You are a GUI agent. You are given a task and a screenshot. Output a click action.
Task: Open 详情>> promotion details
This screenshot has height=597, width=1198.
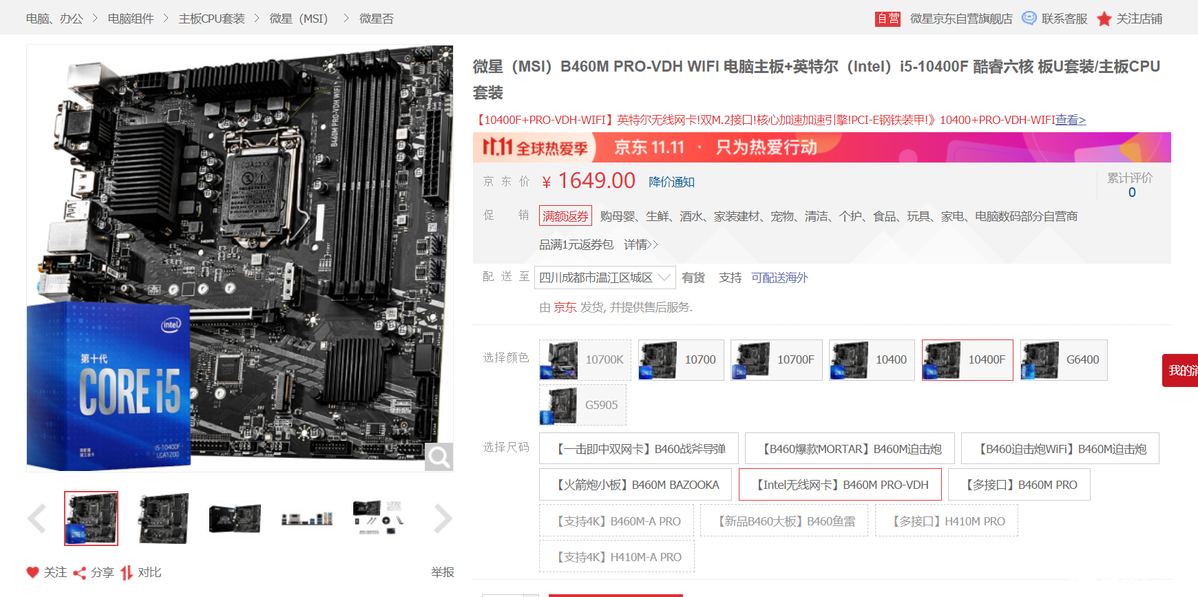click(x=641, y=245)
